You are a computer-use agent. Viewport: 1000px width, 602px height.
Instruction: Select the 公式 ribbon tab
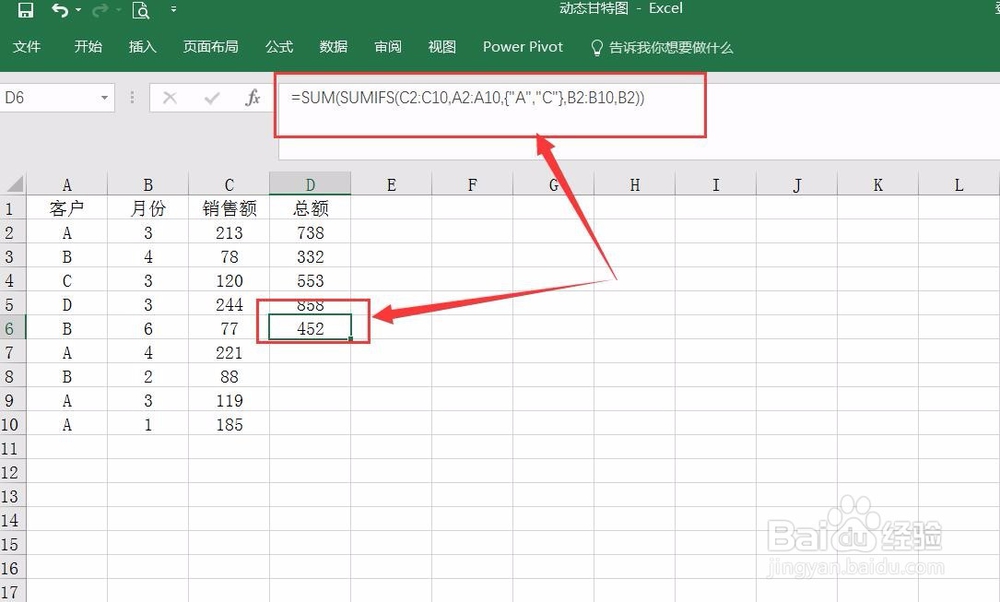tap(279, 46)
